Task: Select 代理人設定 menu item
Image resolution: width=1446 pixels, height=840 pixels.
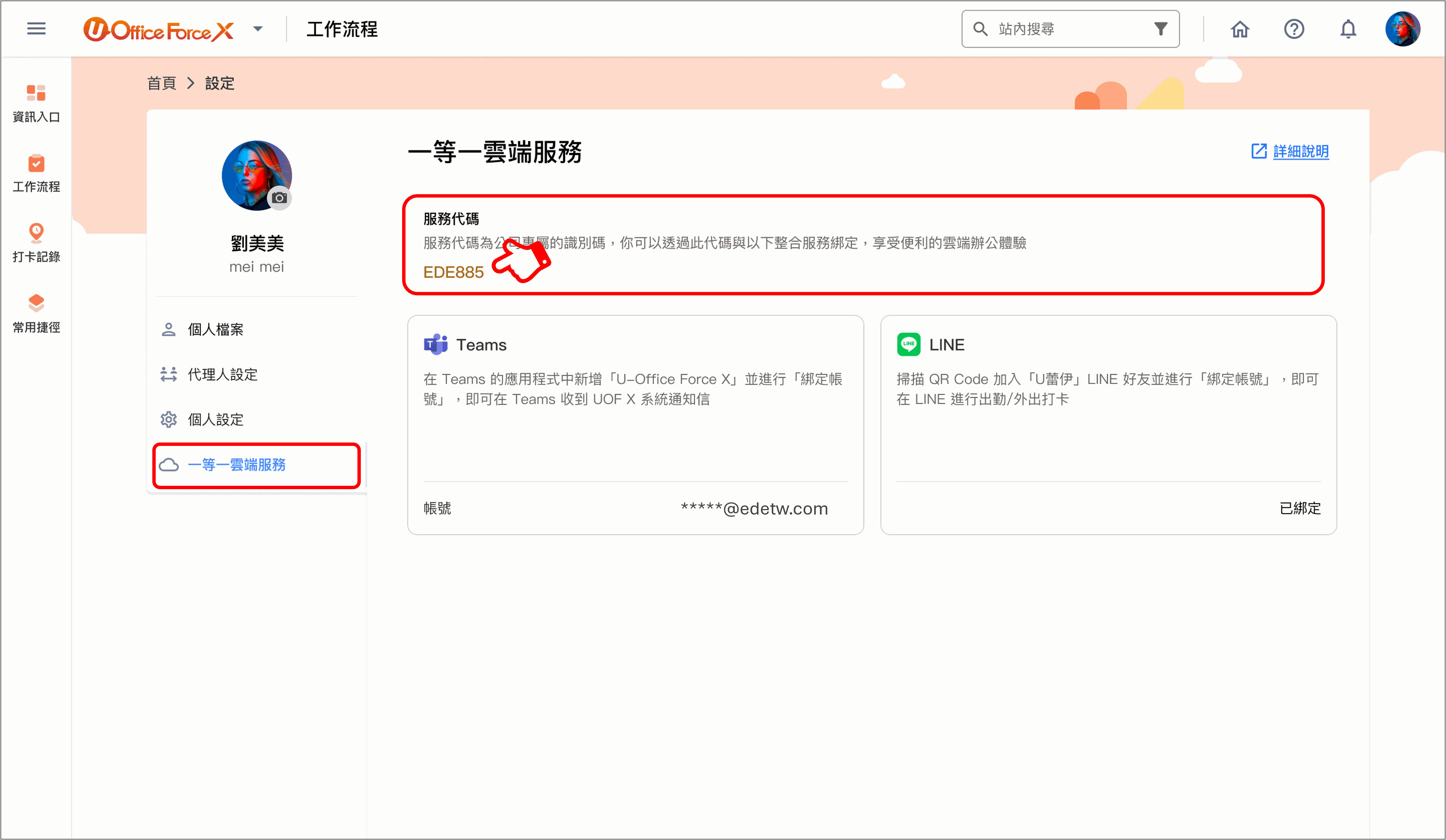Action: (222, 374)
